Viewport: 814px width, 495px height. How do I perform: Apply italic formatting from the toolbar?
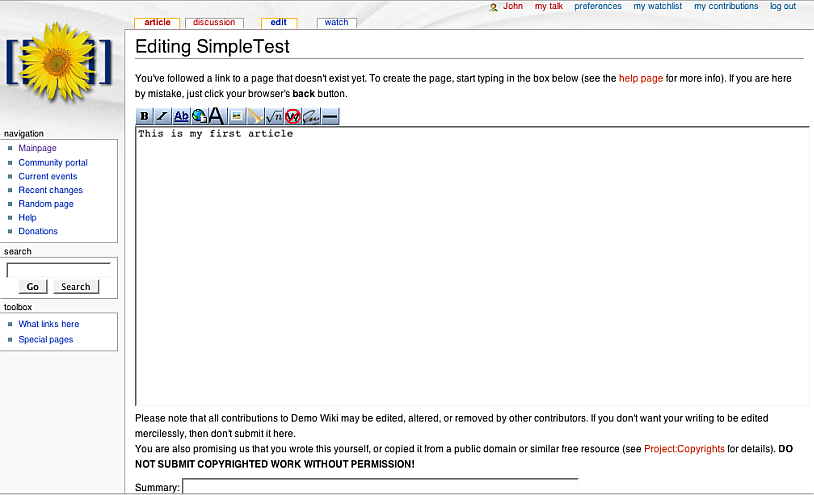point(162,116)
